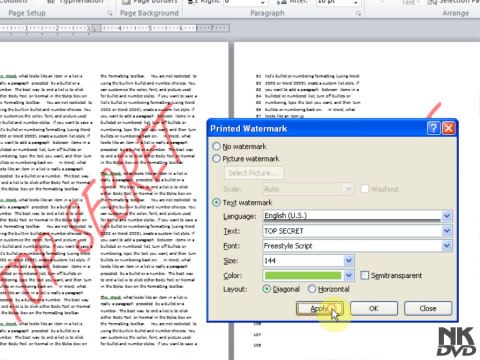This screenshot has height=360, width=480.
Task: Click the horizontal ruler above the document
Action: (x=115, y=28)
